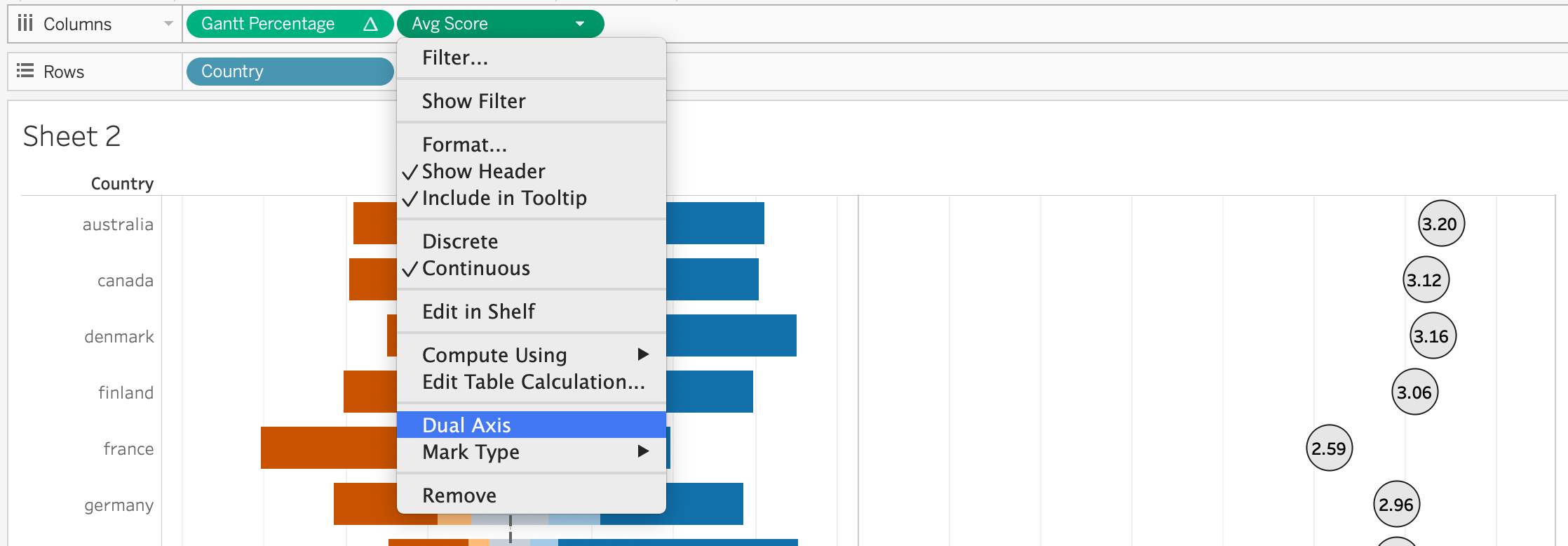Click the 2.59 circle mark for france

(x=1329, y=448)
